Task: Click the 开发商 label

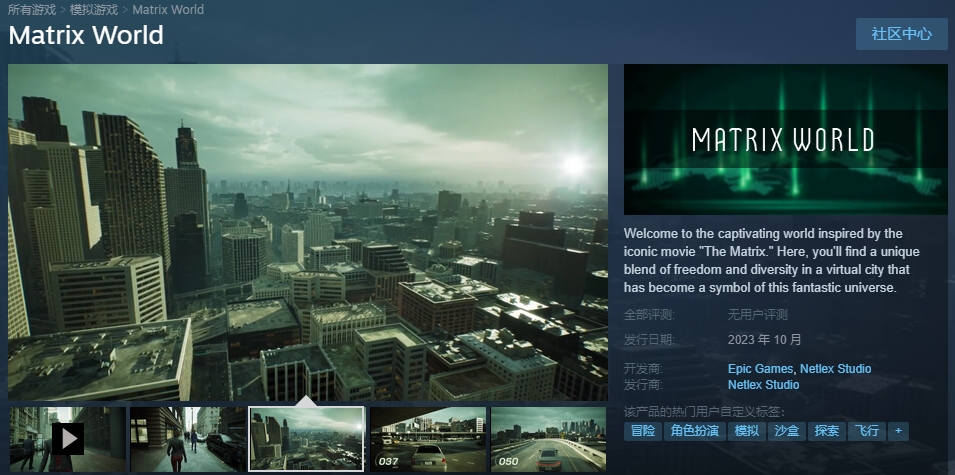Action: coord(643,369)
